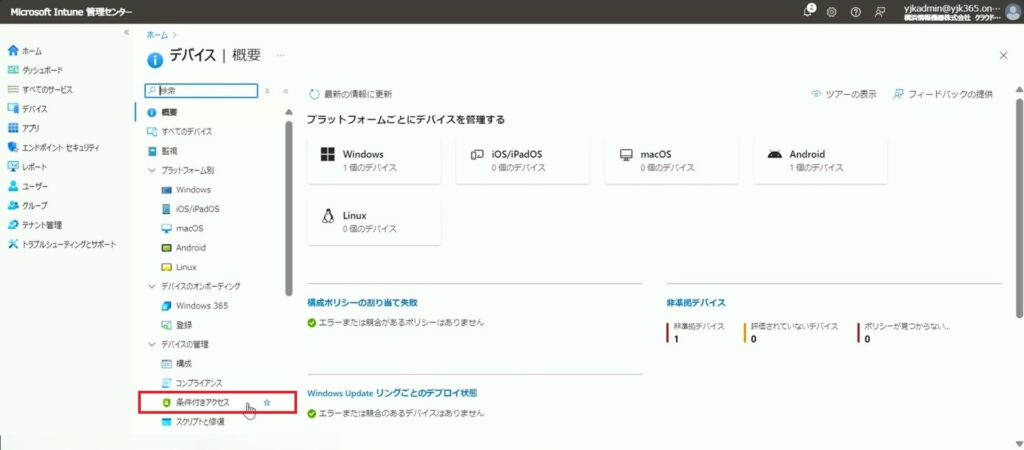
Task: Click フィードバックの提供 button
Action: pos(942,94)
